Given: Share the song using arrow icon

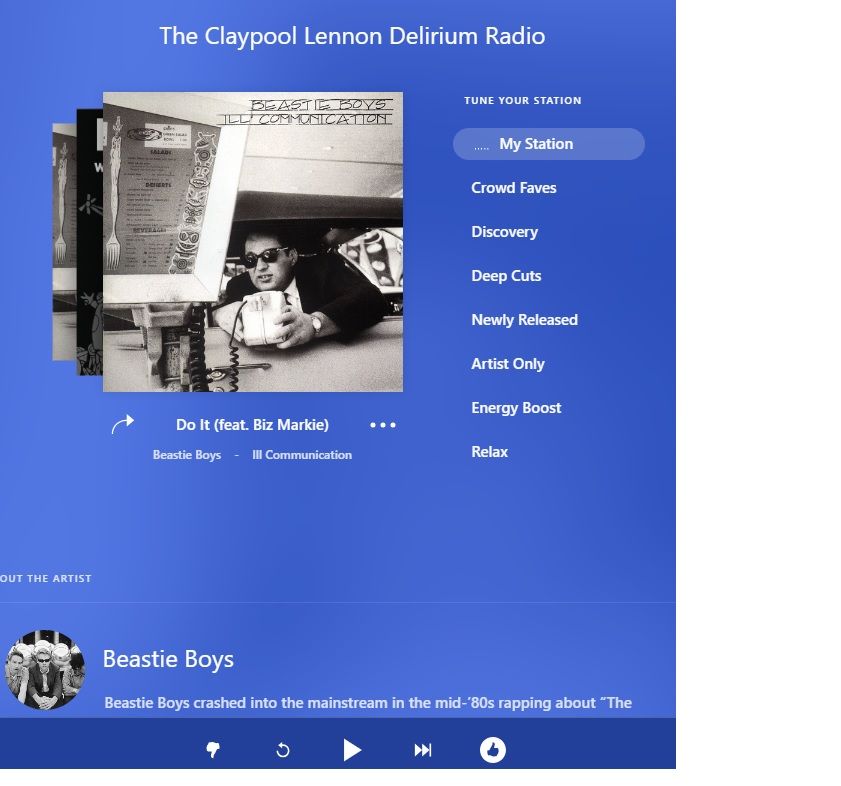Looking at the screenshot, I should point(122,425).
